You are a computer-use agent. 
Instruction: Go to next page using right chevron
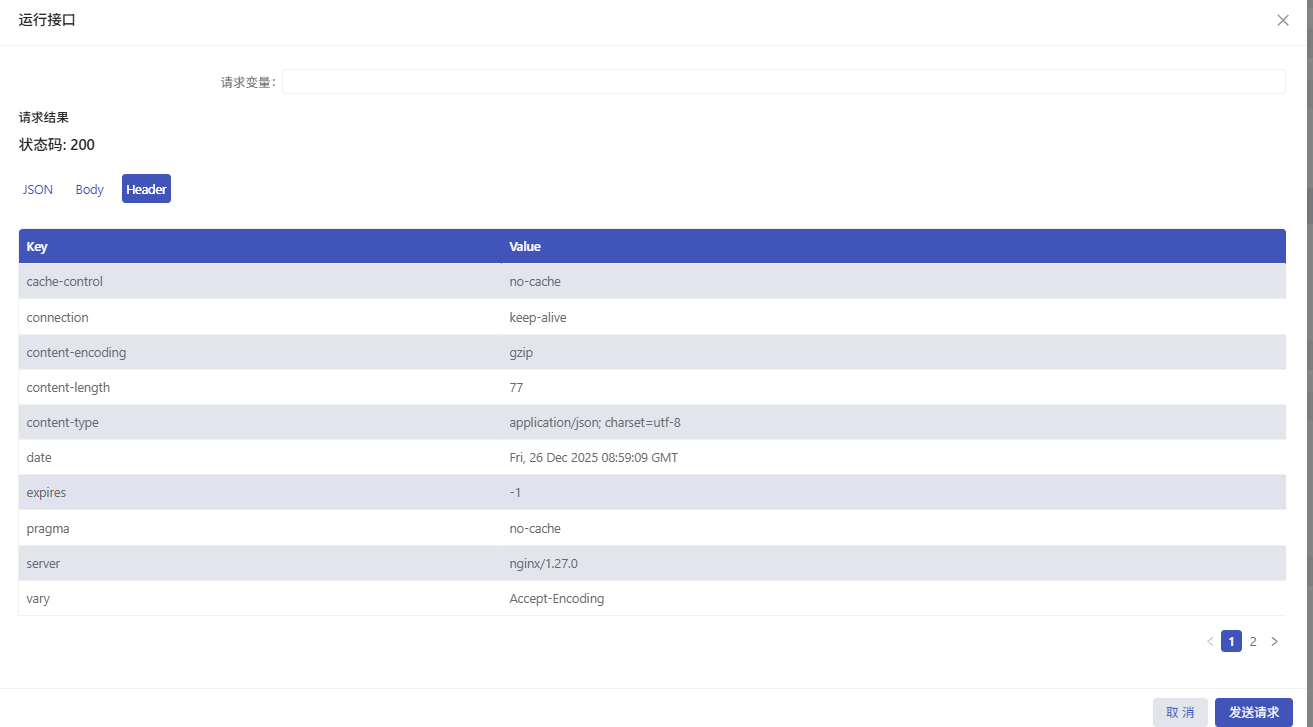pos(1274,641)
